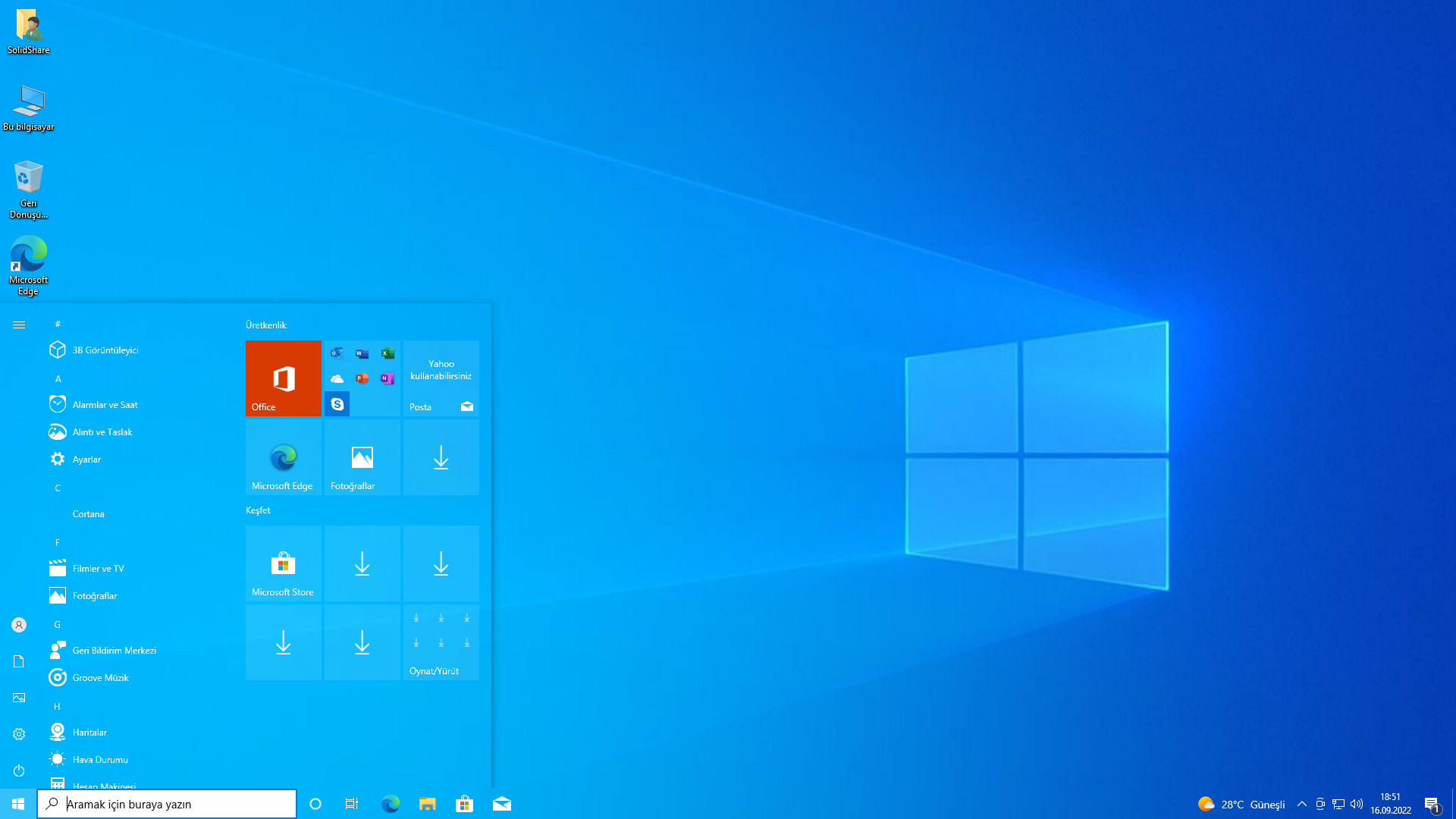
Task: Open the Office tile
Action: tap(283, 378)
